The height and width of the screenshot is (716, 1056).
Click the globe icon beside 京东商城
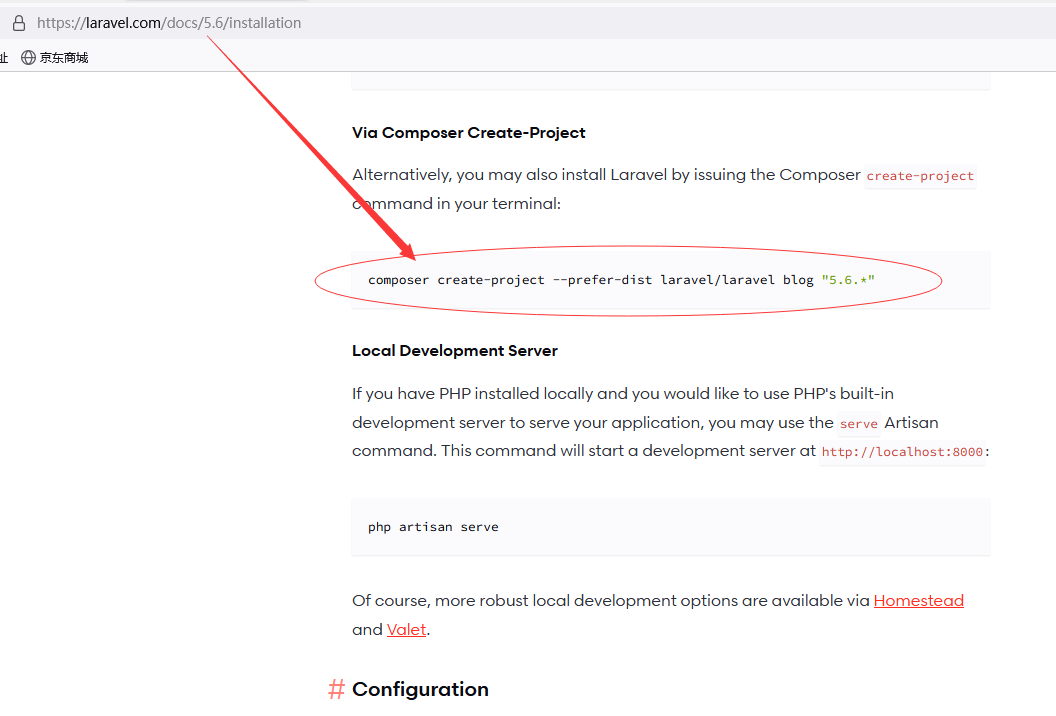click(28, 58)
